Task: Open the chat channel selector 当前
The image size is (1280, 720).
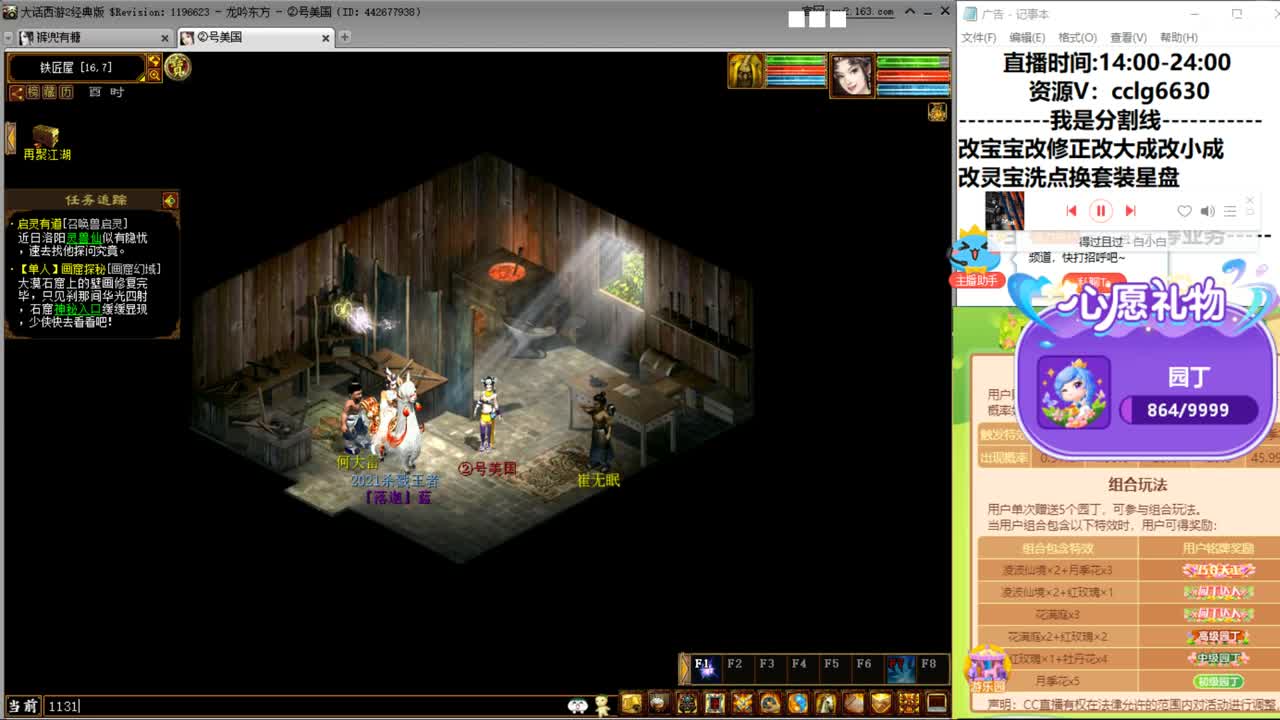Action: [23, 706]
